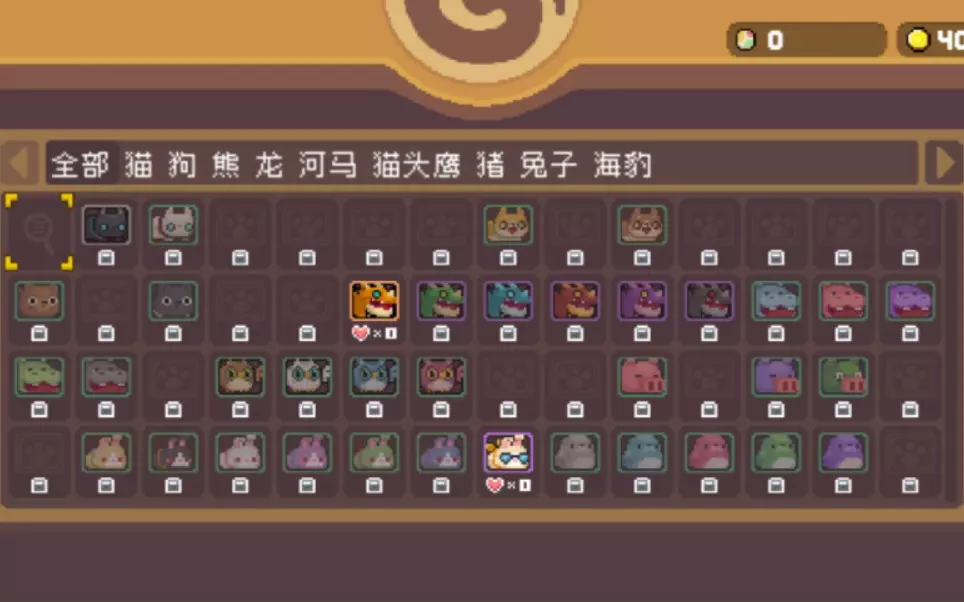Open the 兔子 tab

(548, 165)
